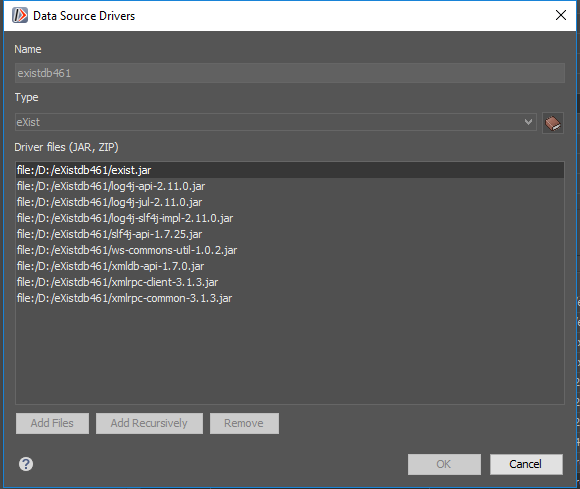The image size is (580, 489).
Task: Select log4j-slf4j-impl-2.11.0.jar entry
Action: point(290,218)
